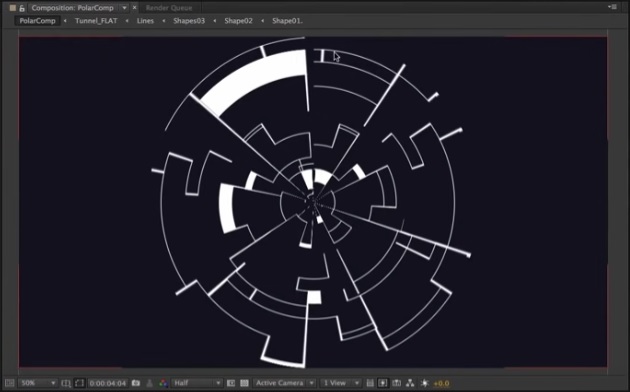Navigate to the Shapes03 composition
This screenshot has width=630, height=392.
click(189, 20)
